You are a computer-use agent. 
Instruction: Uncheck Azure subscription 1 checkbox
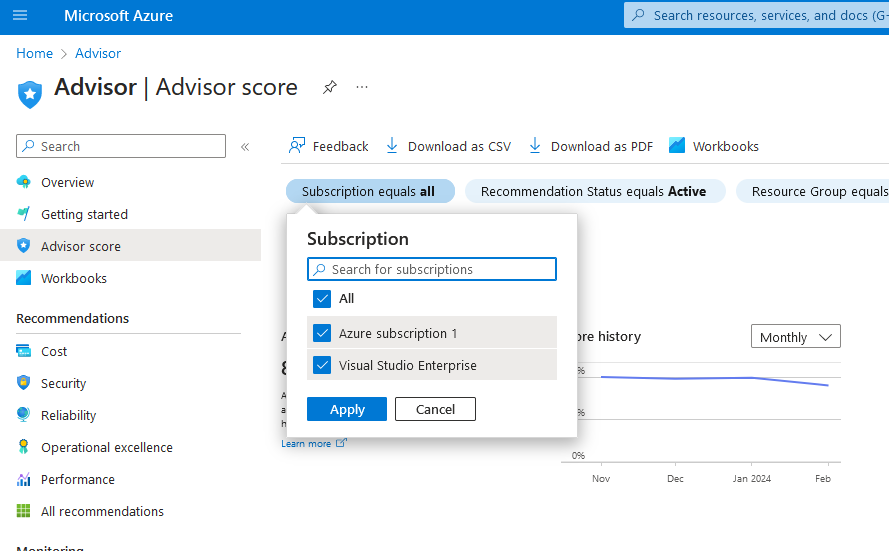[322, 333]
